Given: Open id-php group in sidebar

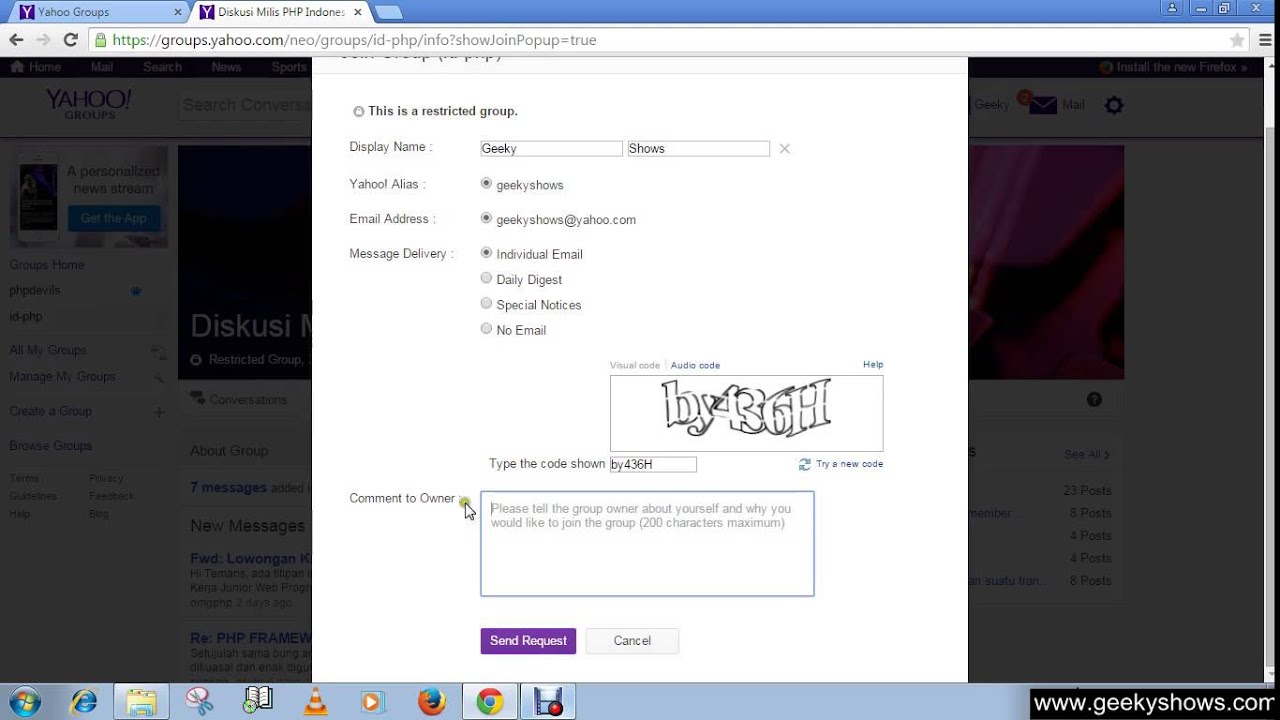Looking at the screenshot, I should 26,316.
